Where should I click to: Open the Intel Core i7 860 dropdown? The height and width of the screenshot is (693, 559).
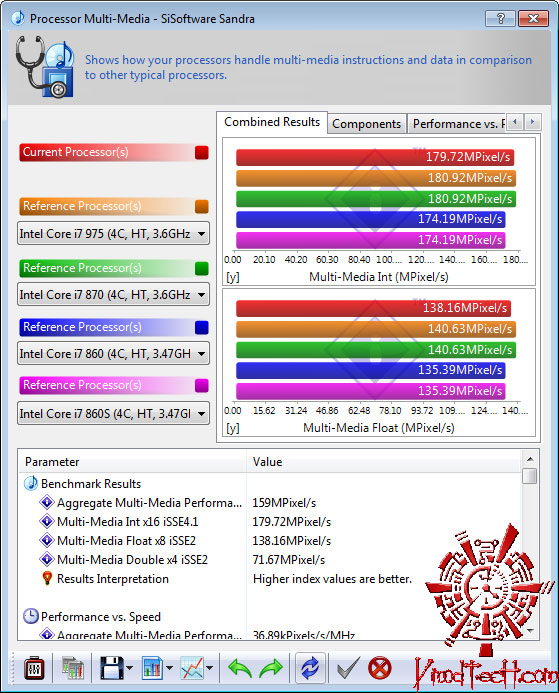[x=113, y=353]
